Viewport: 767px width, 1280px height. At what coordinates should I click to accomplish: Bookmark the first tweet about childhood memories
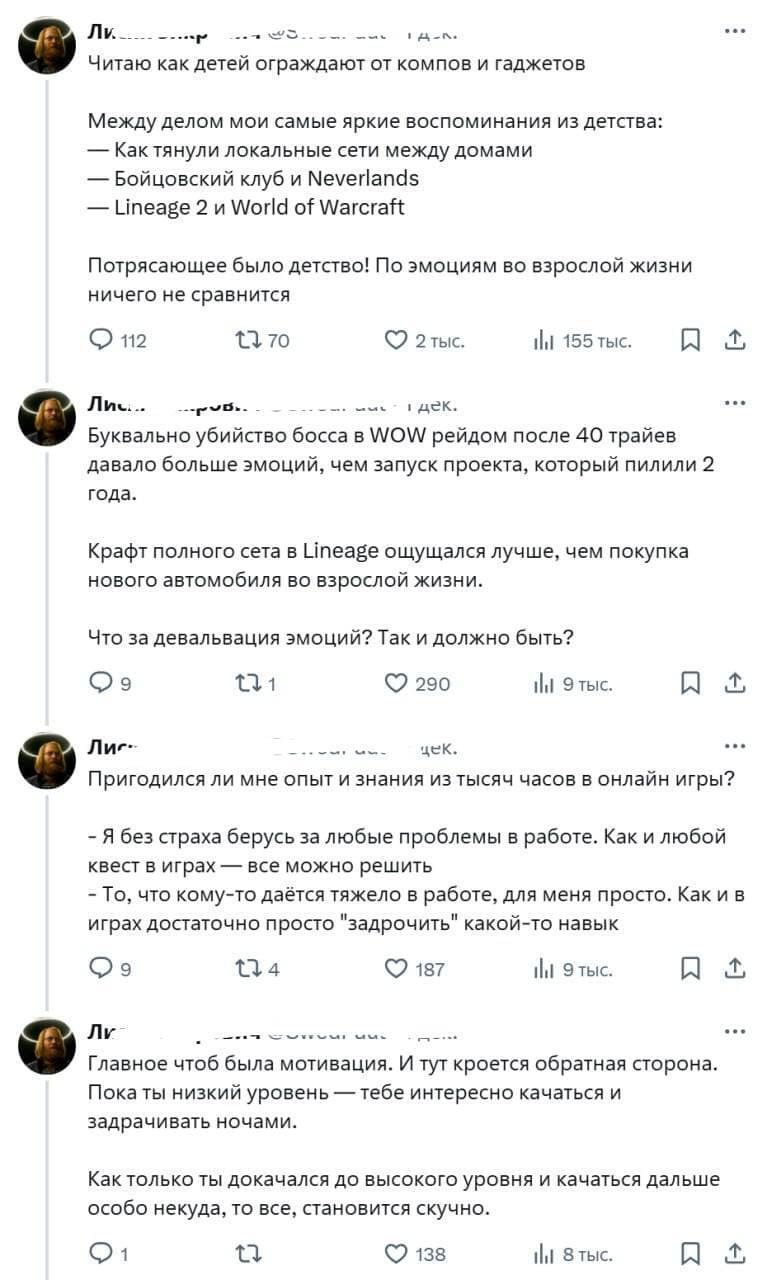[691, 340]
